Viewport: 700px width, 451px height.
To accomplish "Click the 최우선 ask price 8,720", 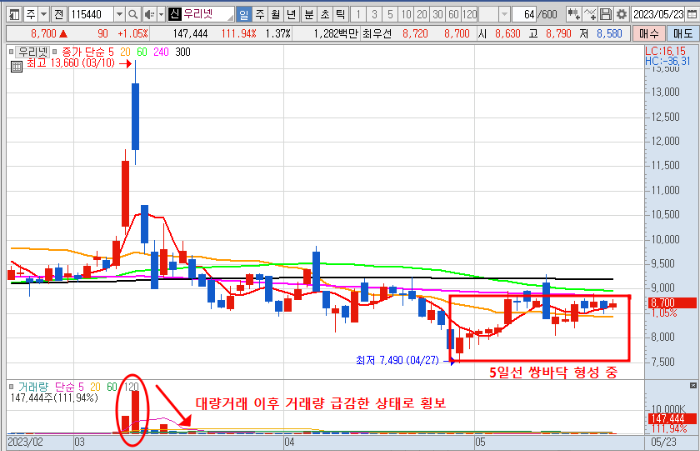I will [415, 33].
